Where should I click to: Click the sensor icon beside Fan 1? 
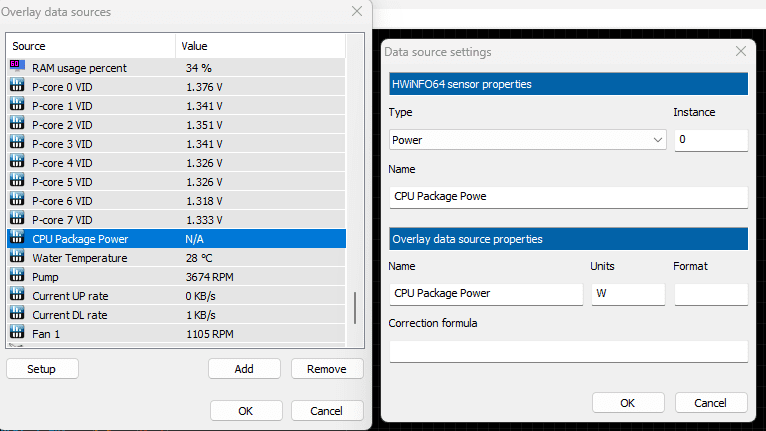(x=17, y=334)
